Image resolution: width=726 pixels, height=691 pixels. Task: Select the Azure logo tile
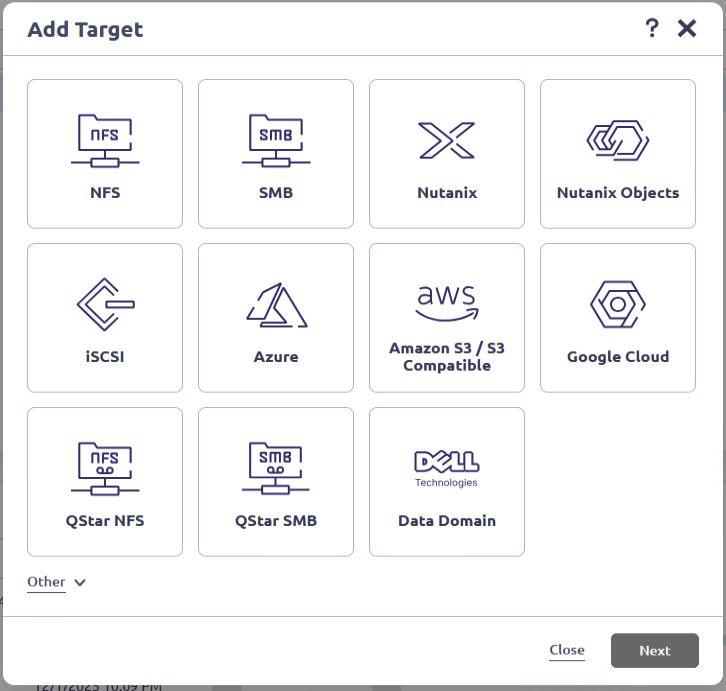click(276, 305)
